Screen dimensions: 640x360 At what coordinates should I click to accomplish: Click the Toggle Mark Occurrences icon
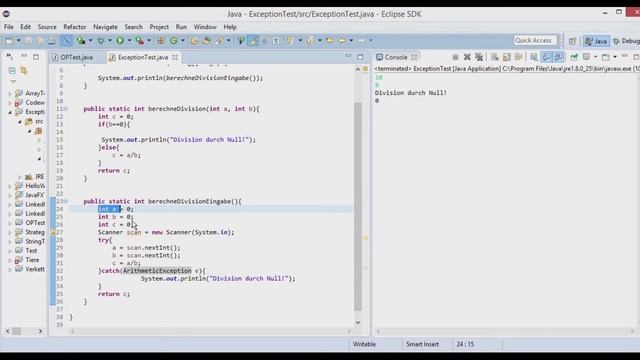tap(253, 40)
